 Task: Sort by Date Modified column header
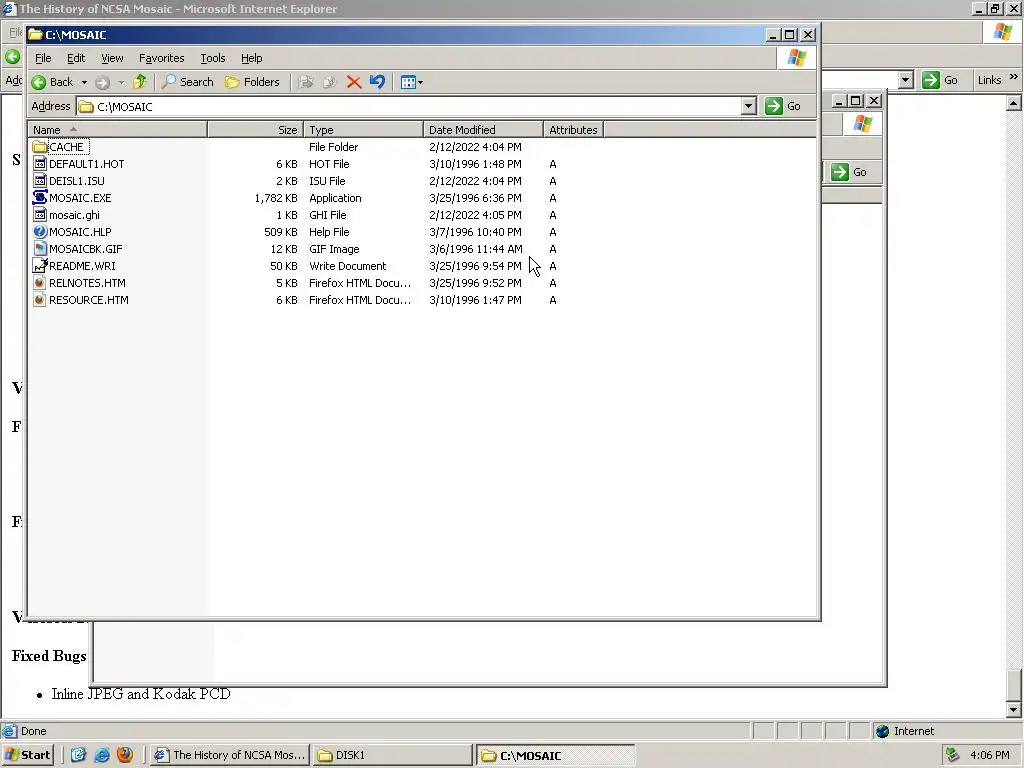[x=483, y=130]
